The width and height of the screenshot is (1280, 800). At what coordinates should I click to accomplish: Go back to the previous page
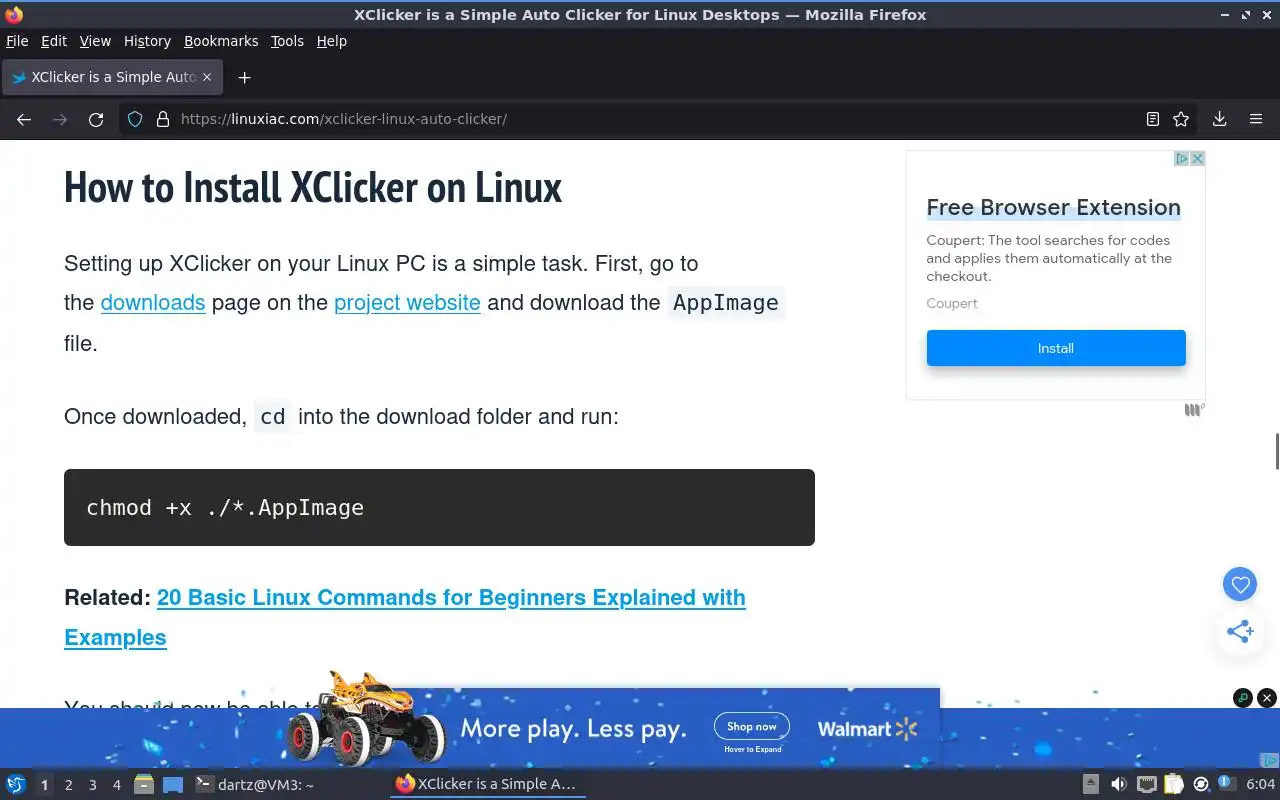(24, 119)
